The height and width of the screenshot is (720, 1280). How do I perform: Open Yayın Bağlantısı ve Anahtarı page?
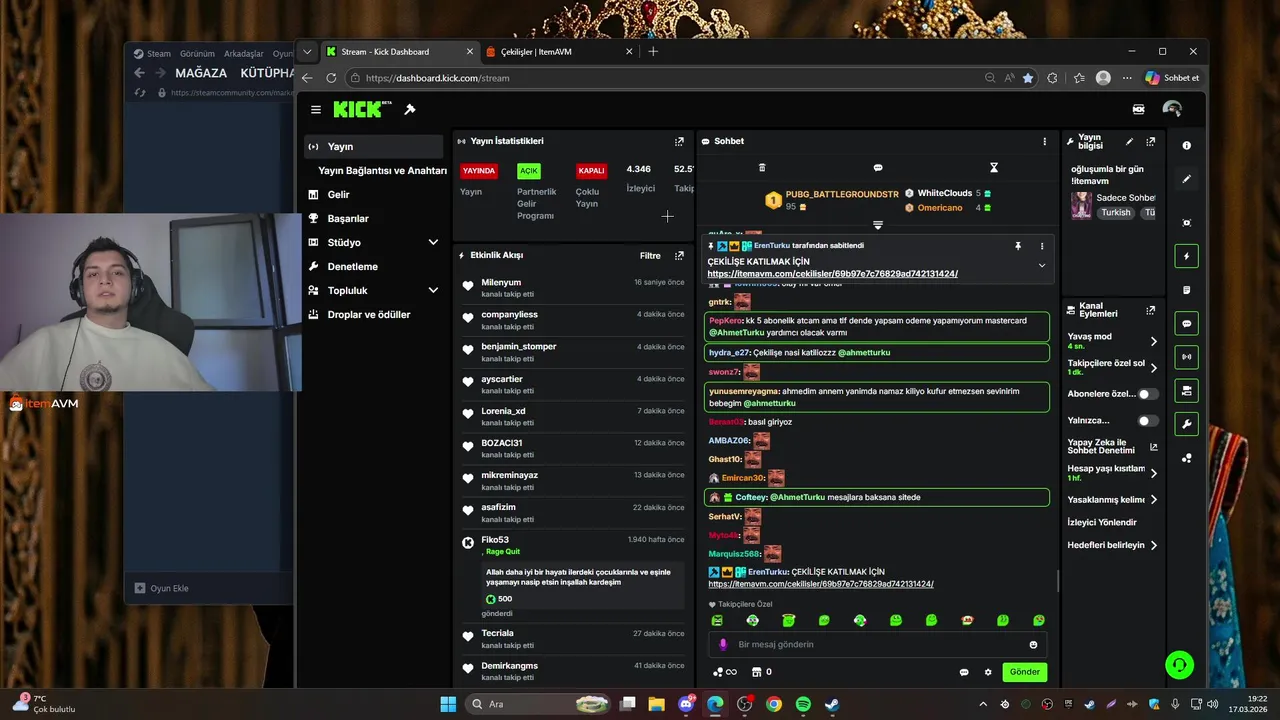pyautogui.click(x=382, y=170)
